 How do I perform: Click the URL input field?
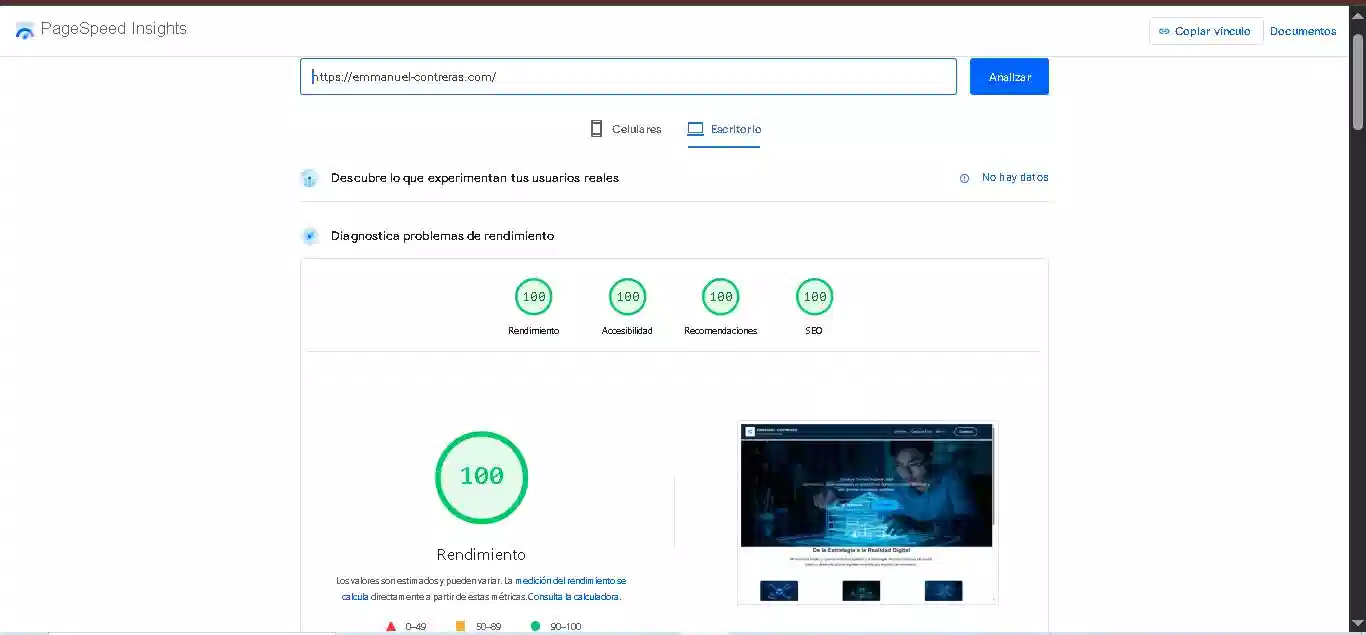628,76
